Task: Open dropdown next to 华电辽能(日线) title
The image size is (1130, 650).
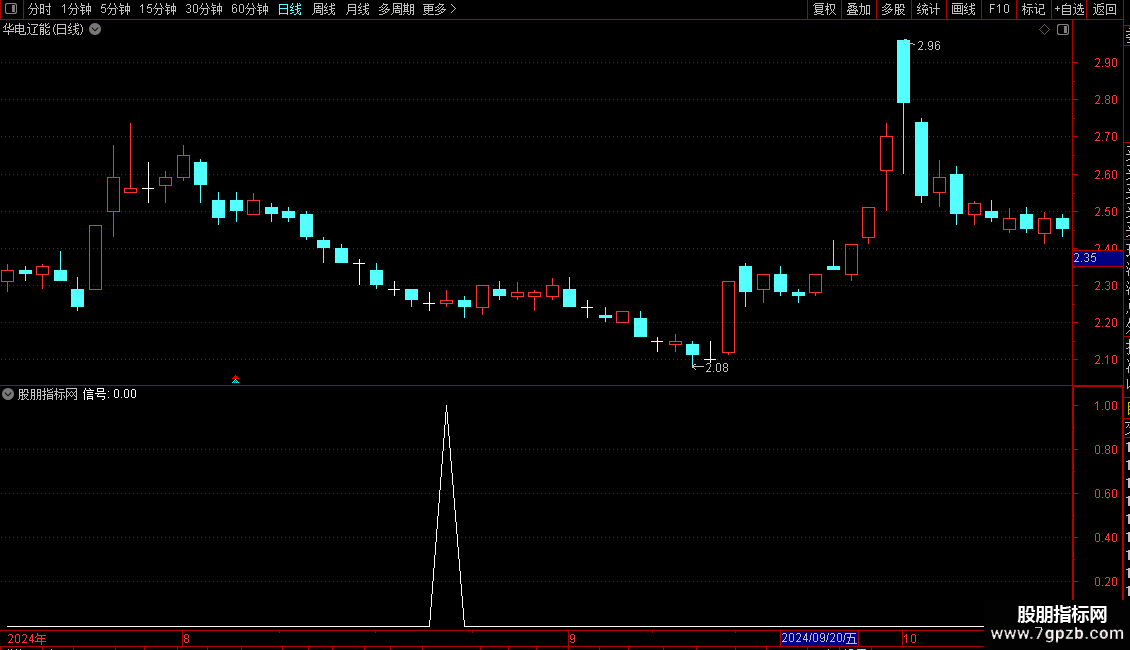Action: pos(95,30)
